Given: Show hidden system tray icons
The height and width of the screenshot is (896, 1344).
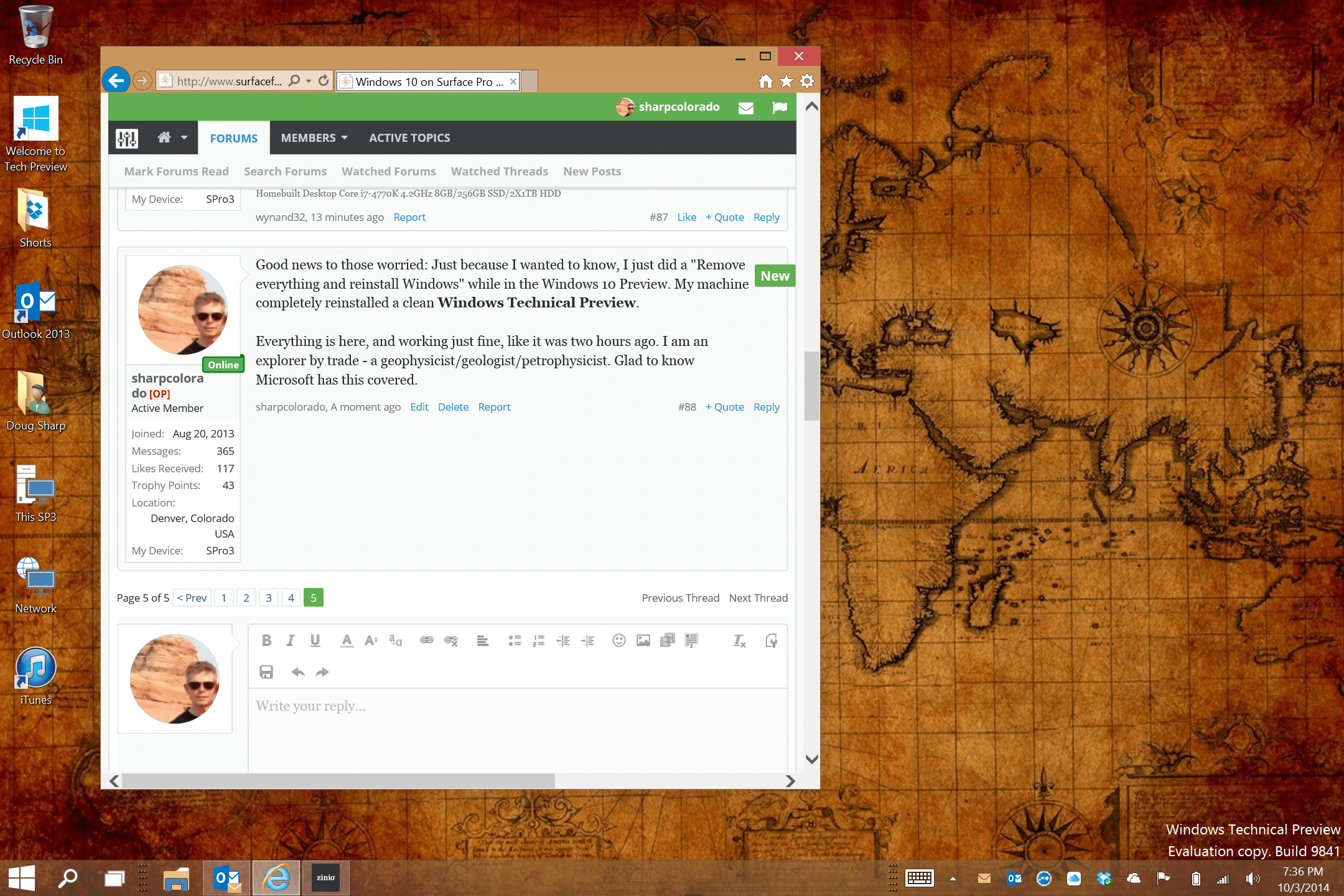Looking at the screenshot, I should point(953,879).
